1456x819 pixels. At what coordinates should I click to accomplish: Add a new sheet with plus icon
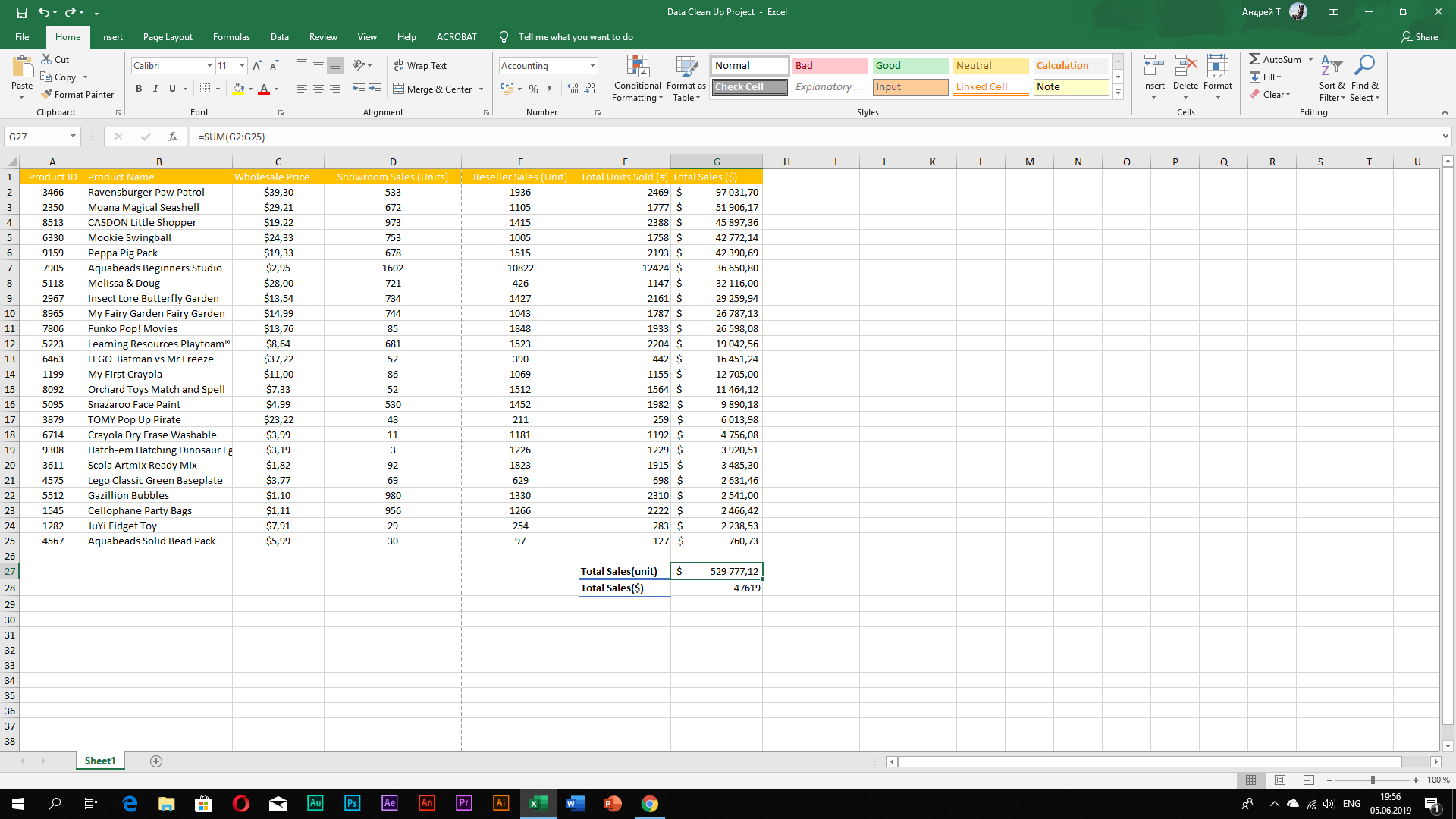point(156,761)
